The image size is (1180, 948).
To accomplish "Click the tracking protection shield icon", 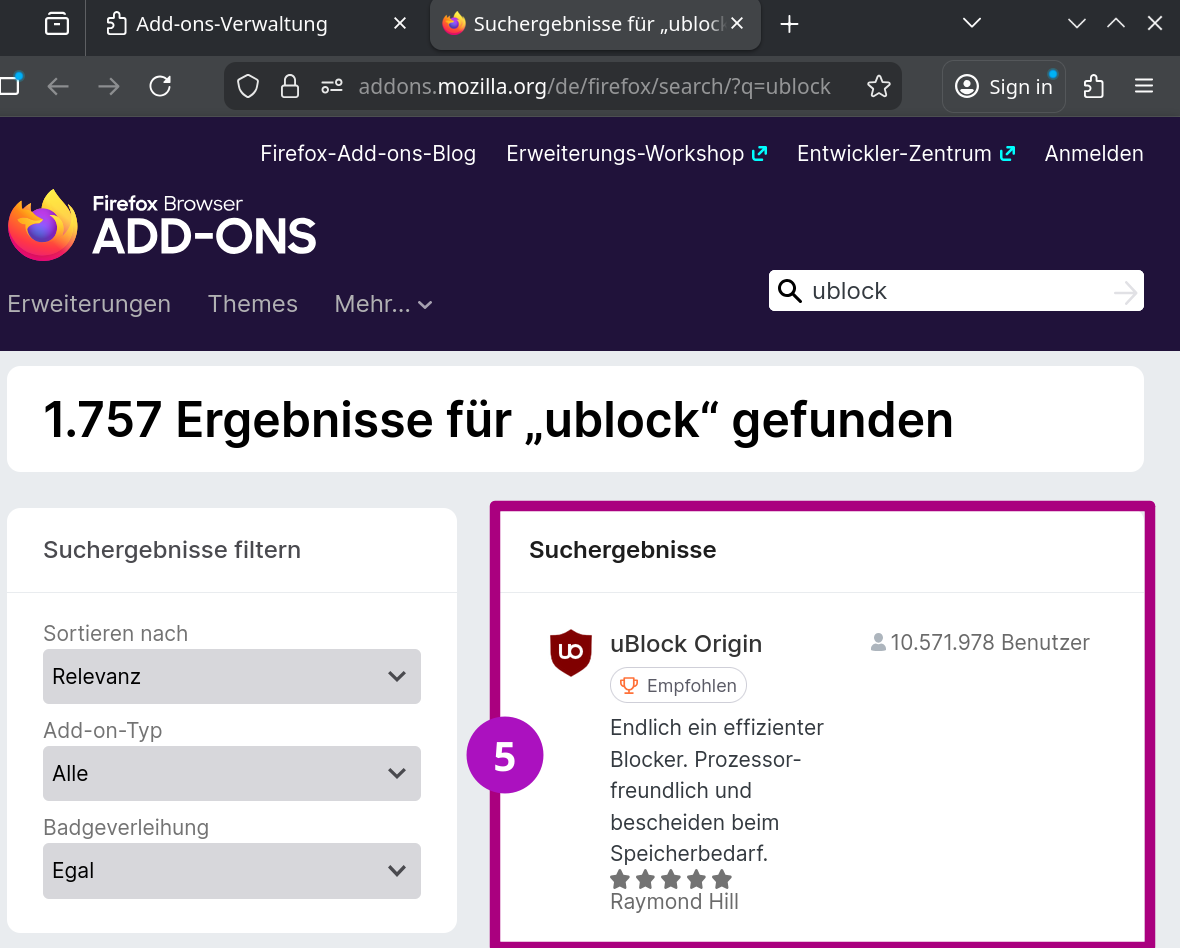I will [247, 86].
